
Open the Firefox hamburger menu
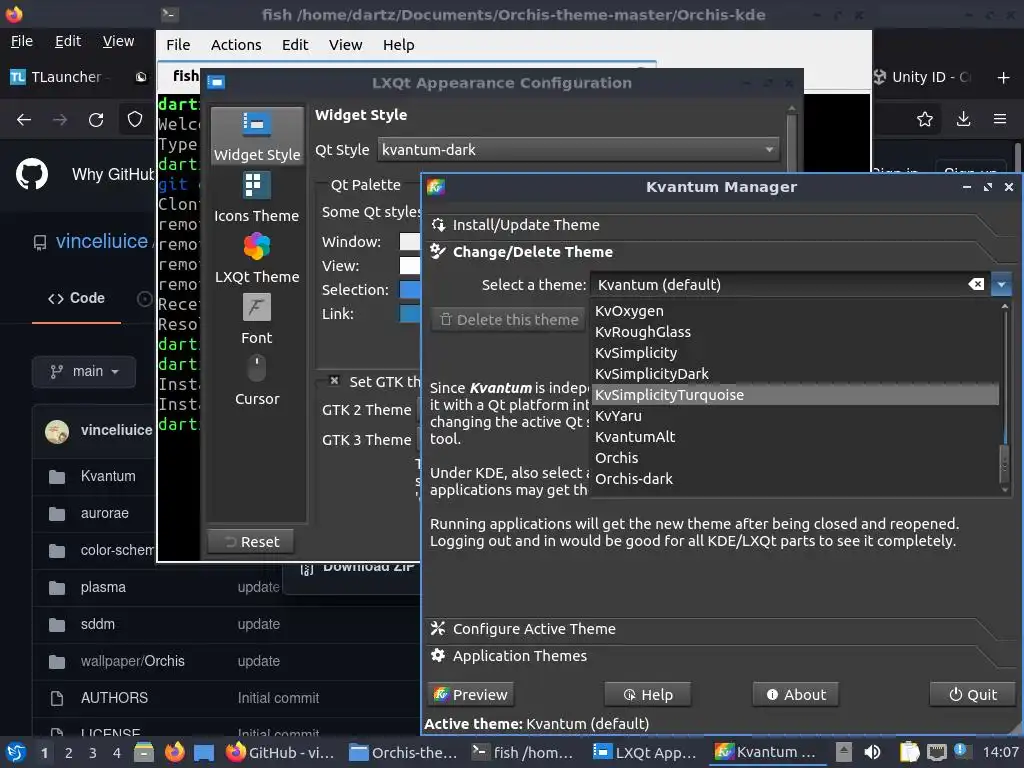[1000, 119]
